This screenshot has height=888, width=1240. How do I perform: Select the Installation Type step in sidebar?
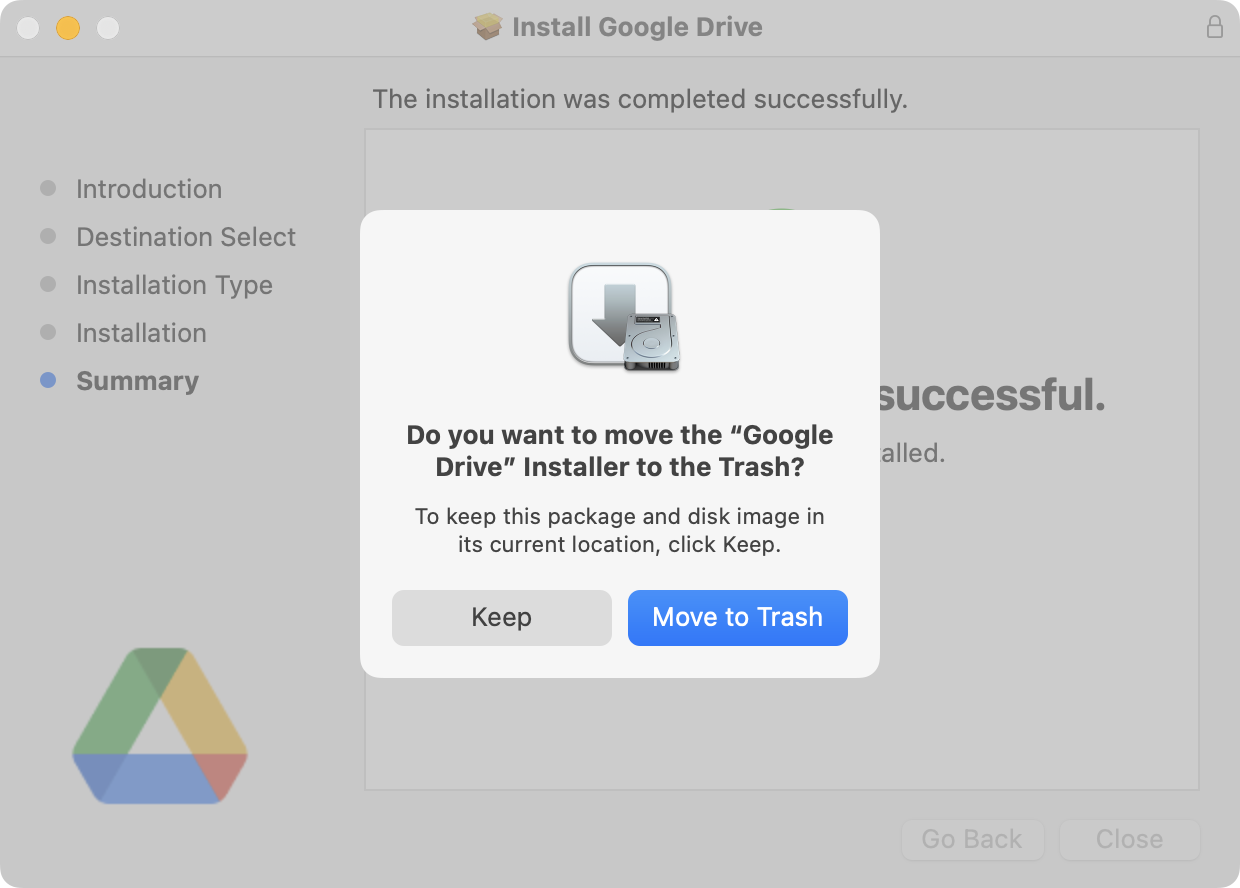coord(173,285)
